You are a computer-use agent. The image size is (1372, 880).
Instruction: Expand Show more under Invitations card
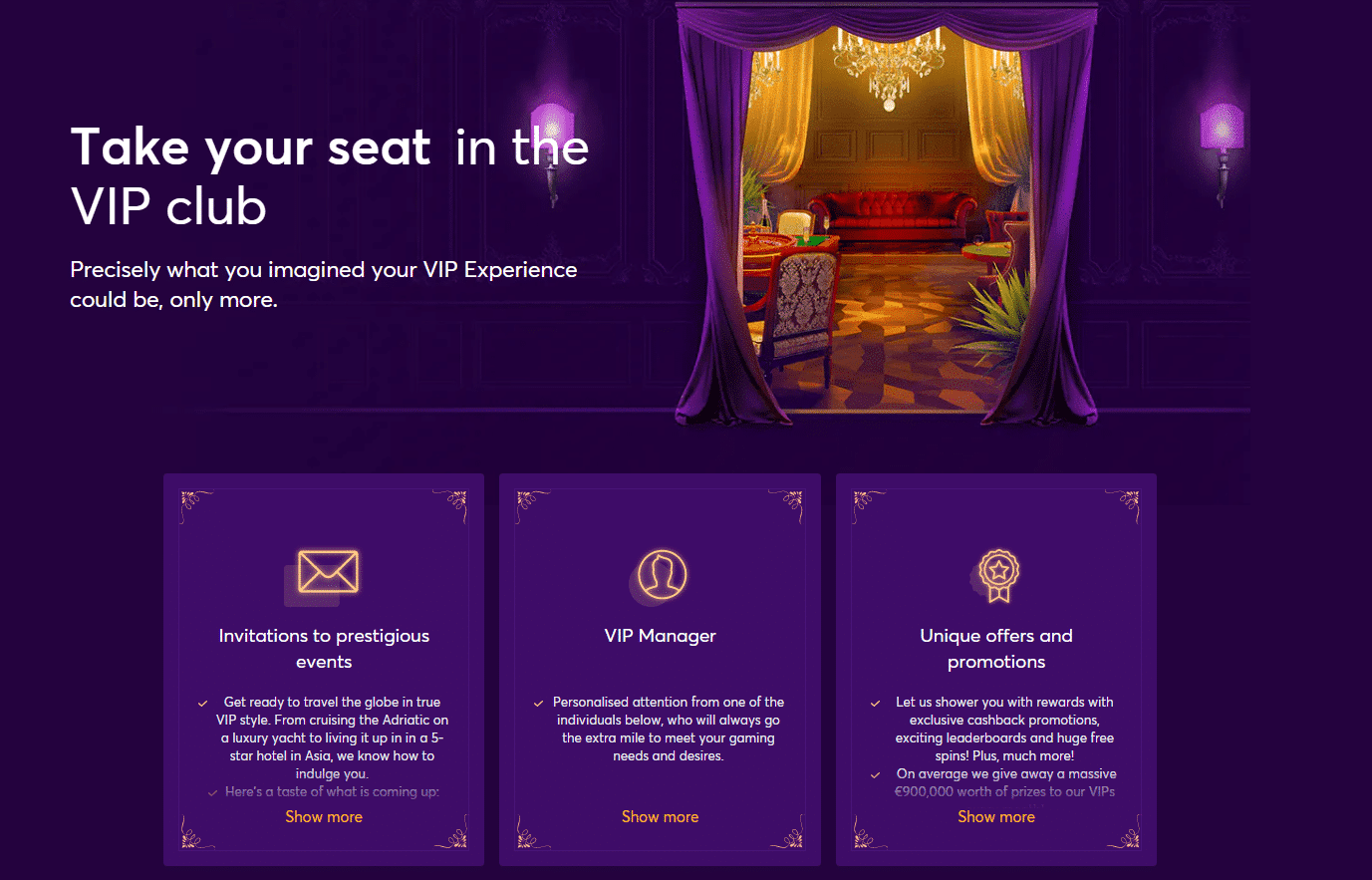tap(324, 816)
